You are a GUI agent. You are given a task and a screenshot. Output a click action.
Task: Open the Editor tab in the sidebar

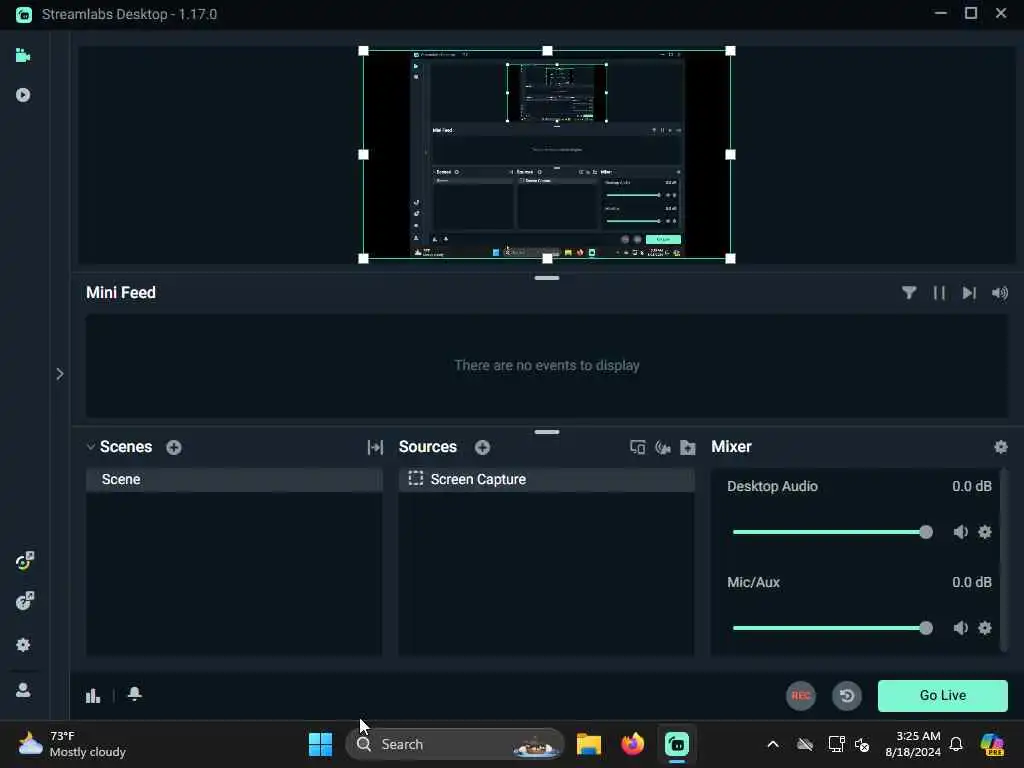pyautogui.click(x=23, y=56)
